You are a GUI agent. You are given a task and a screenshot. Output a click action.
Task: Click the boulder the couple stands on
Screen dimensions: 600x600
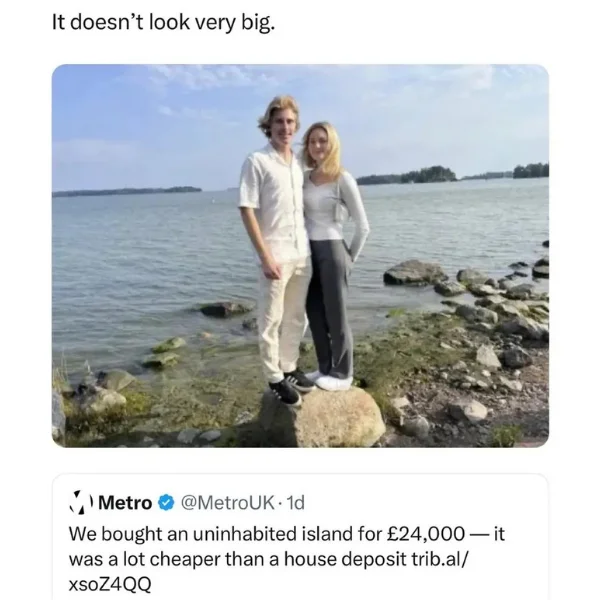click(x=322, y=417)
